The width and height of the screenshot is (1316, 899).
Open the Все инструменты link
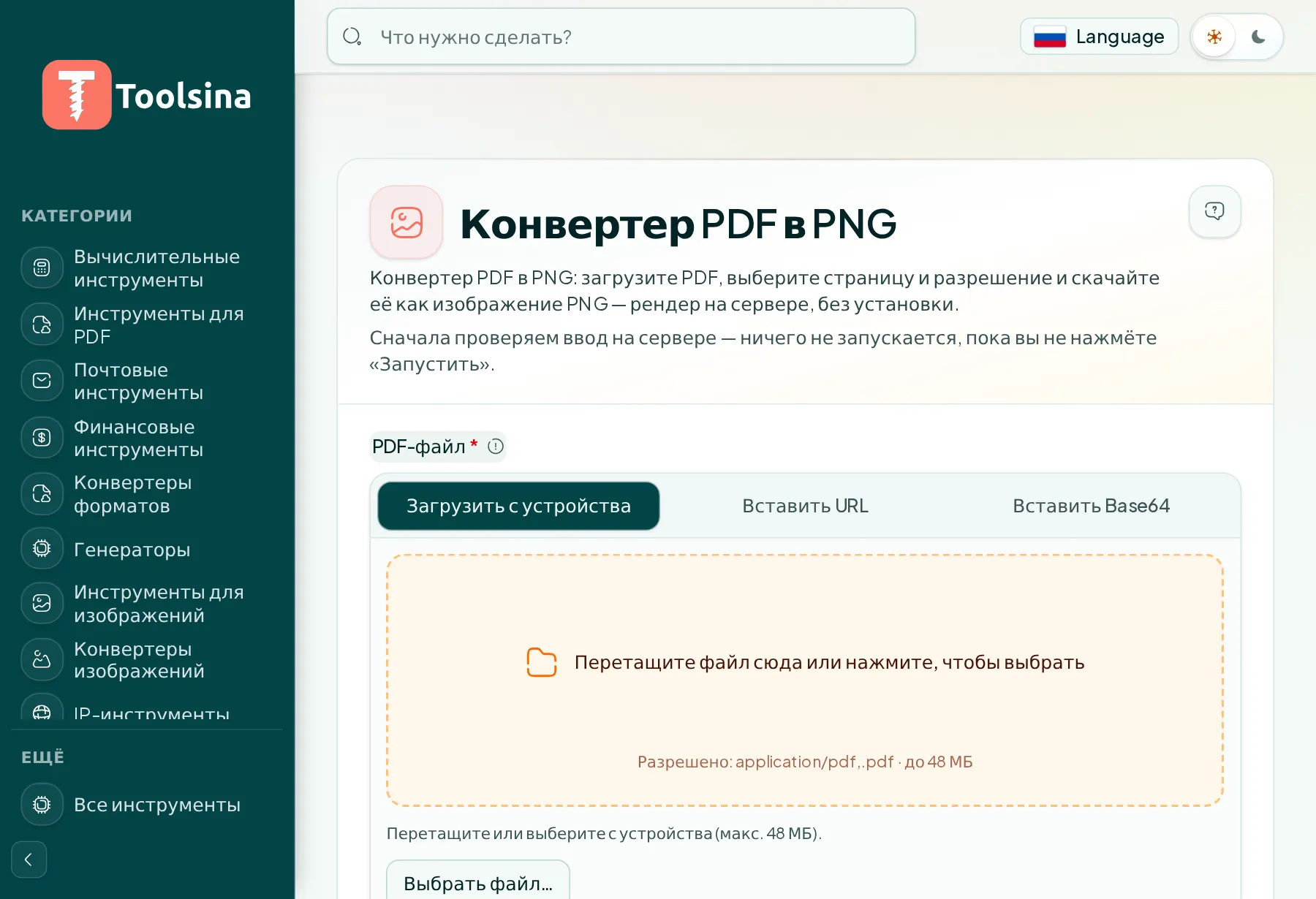pos(156,805)
